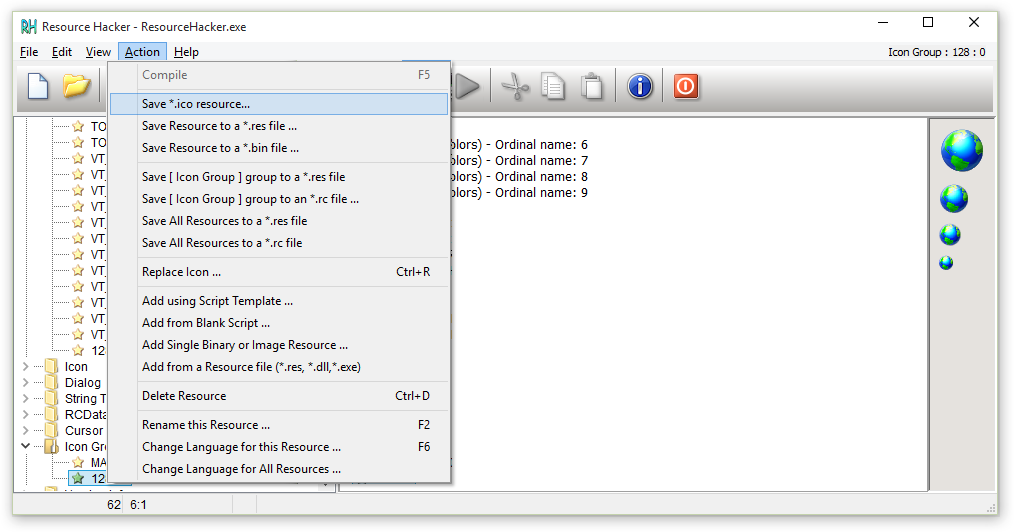Choose Rename this Resource ...

point(279,425)
